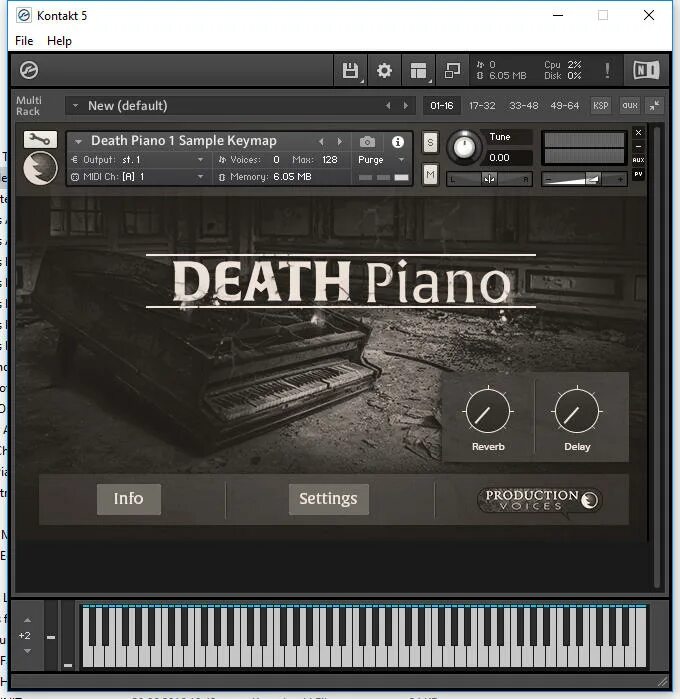Remove instrument with the X button
This screenshot has width=680, height=699.
pyautogui.click(x=639, y=132)
